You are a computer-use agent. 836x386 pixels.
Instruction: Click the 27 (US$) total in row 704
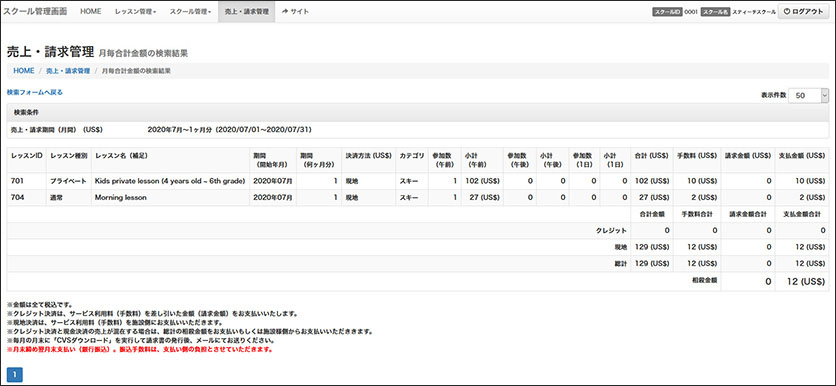point(652,198)
